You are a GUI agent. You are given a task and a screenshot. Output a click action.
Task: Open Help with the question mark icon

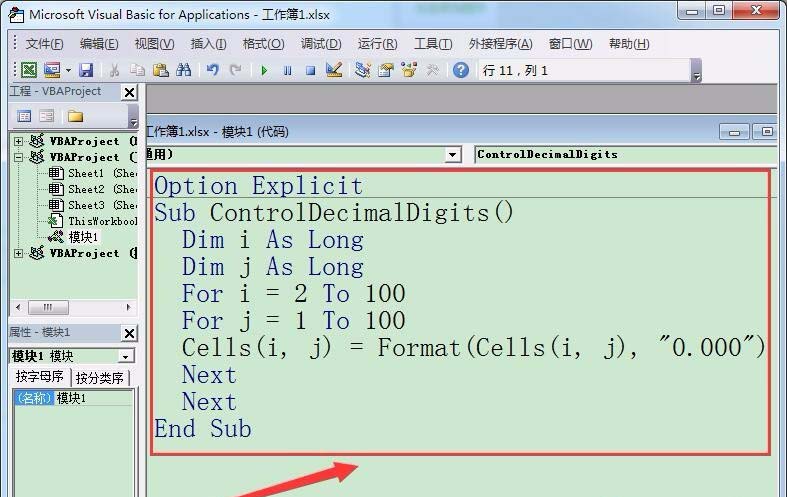pyautogui.click(x=460, y=70)
